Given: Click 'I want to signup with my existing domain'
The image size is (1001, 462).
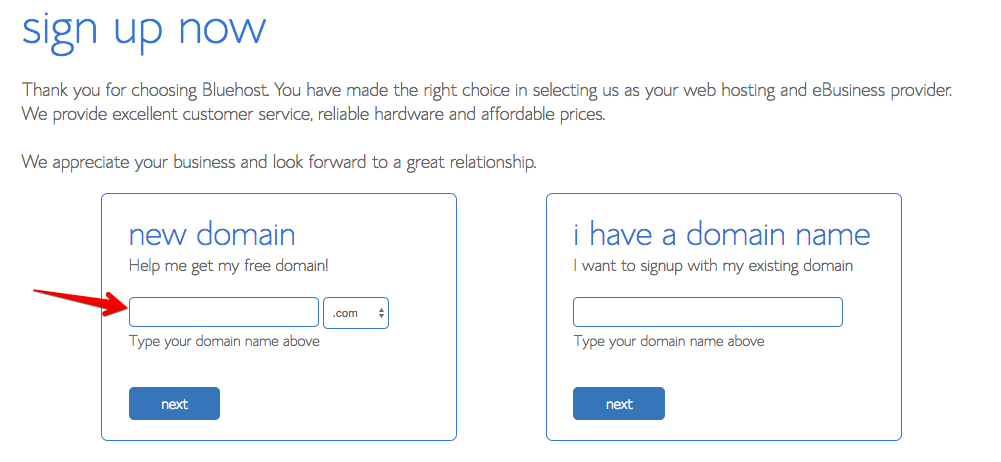Looking at the screenshot, I should [x=713, y=266].
